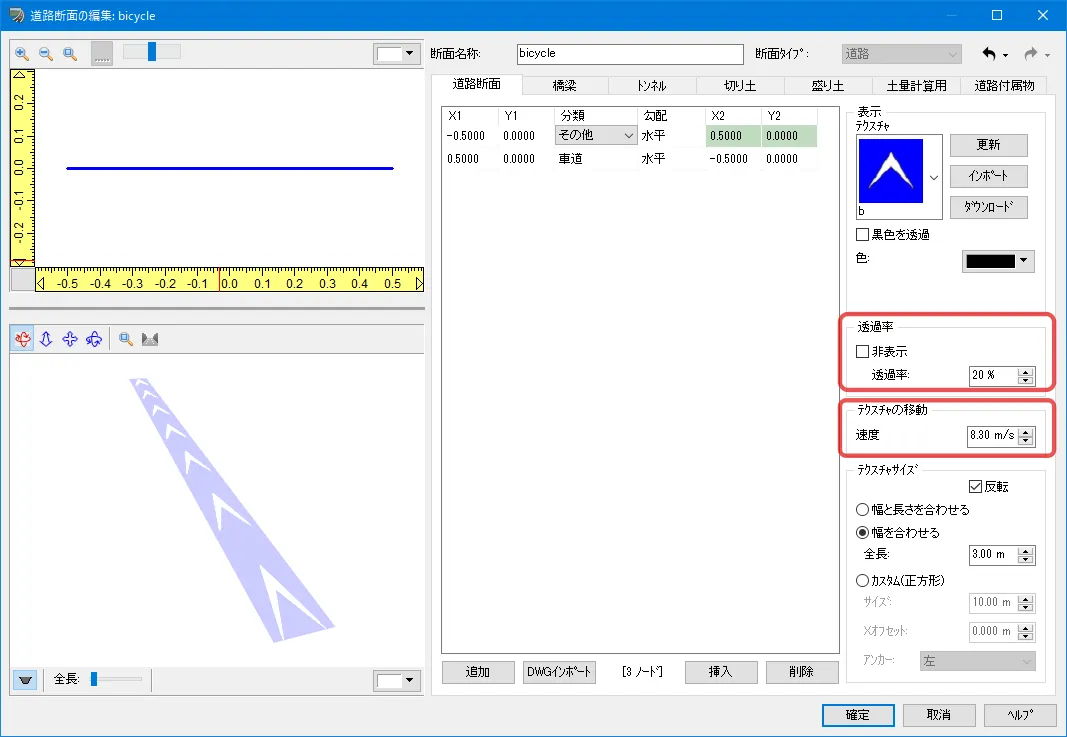Click the 断面名称 text field
The height and width of the screenshot is (737, 1067).
[630, 54]
